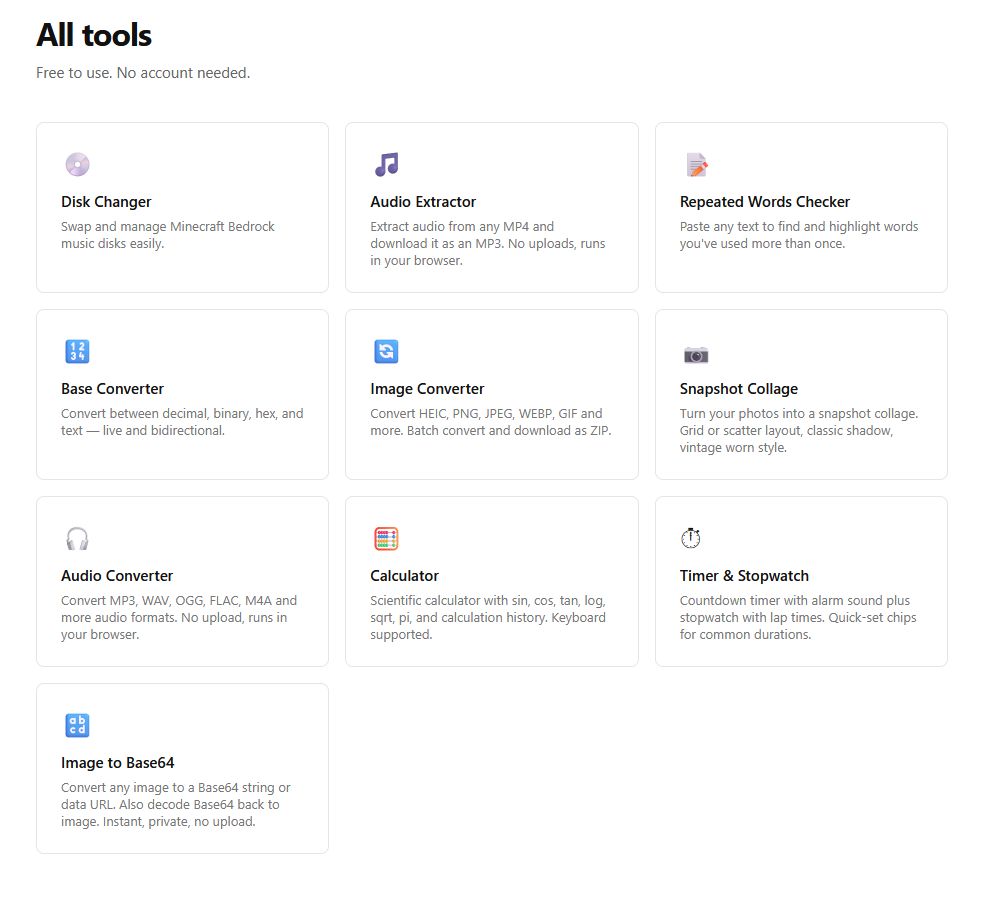This screenshot has width=1005, height=915.
Task: Open the Image Converter title link
Action: click(x=427, y=389)
